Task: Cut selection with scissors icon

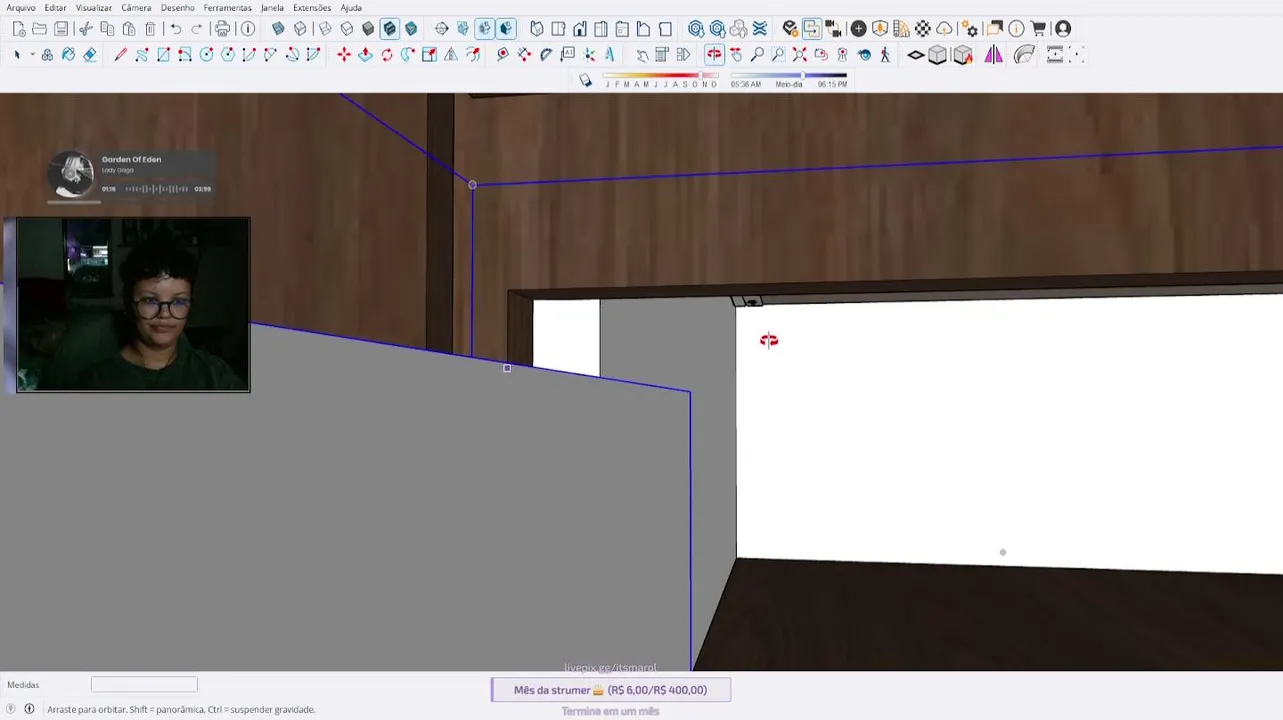Action: click(86, 29)
